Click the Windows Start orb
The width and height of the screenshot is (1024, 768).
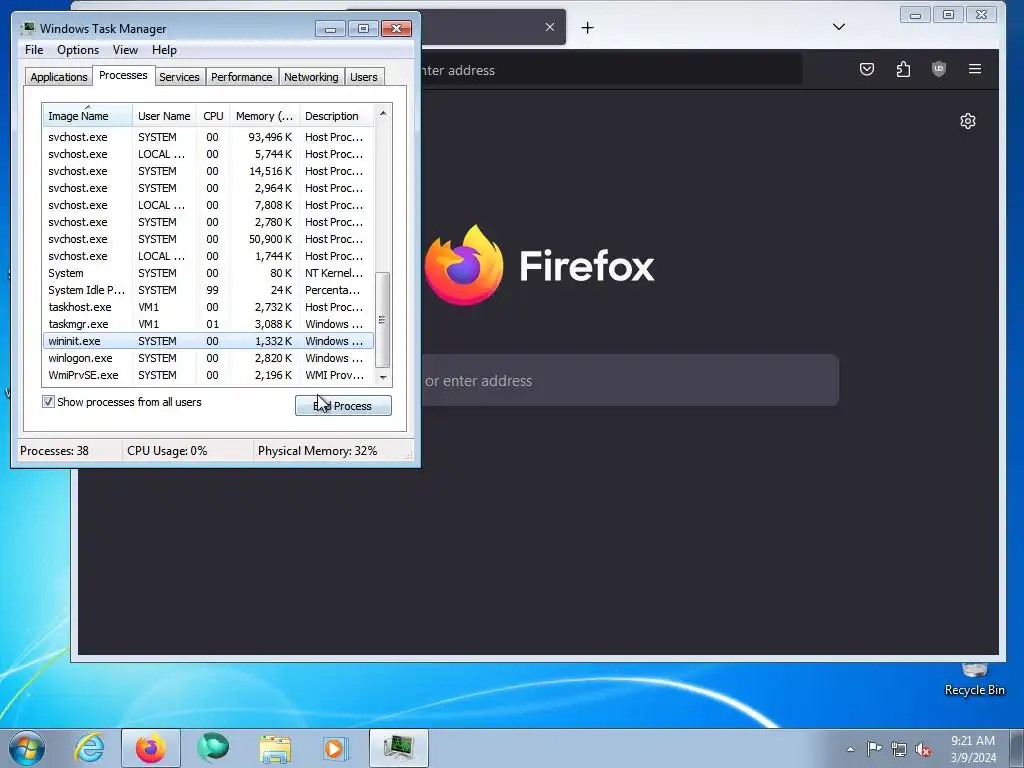26,748
